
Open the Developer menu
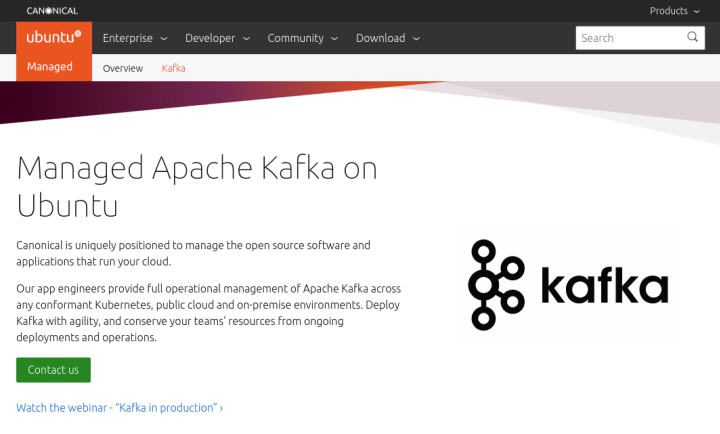click(218, 38)
